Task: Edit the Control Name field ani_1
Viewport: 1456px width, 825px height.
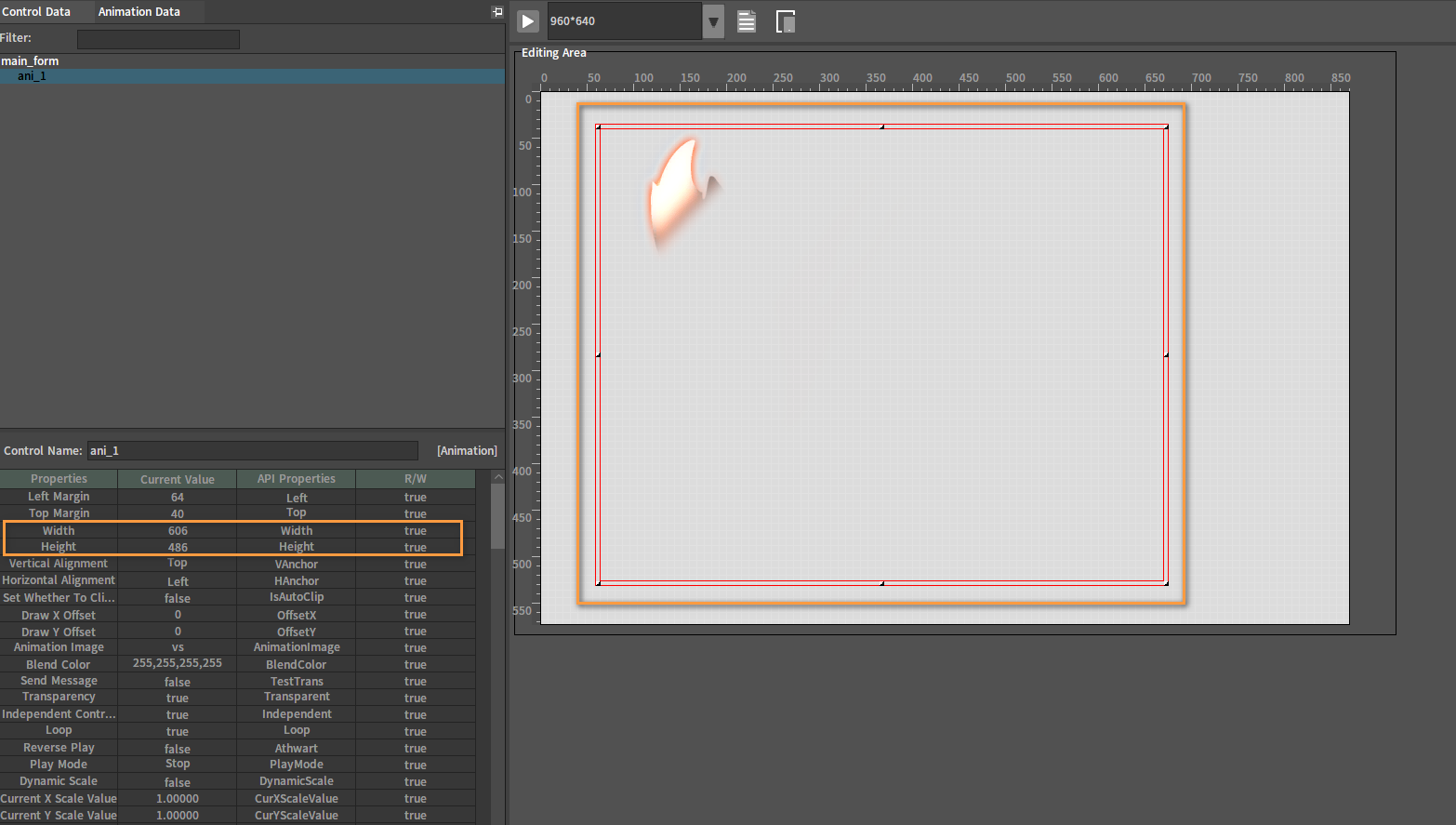Action: [253, 451]
